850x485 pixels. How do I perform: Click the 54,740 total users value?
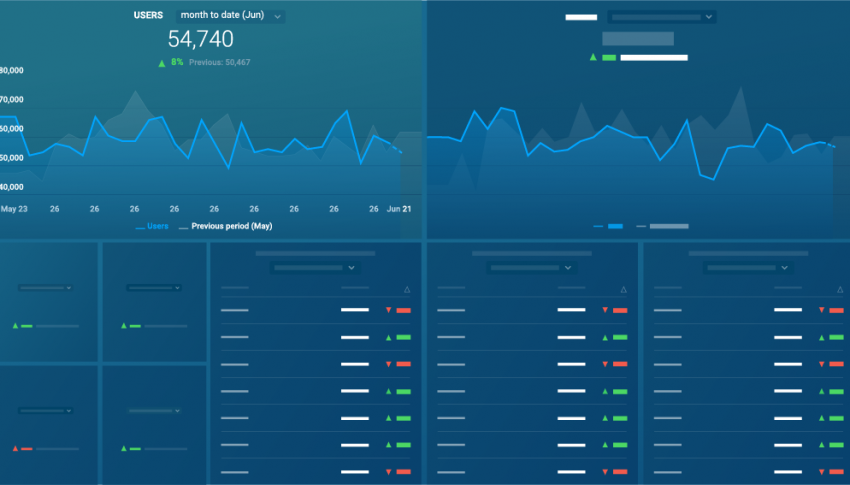[x=201, y=39]
